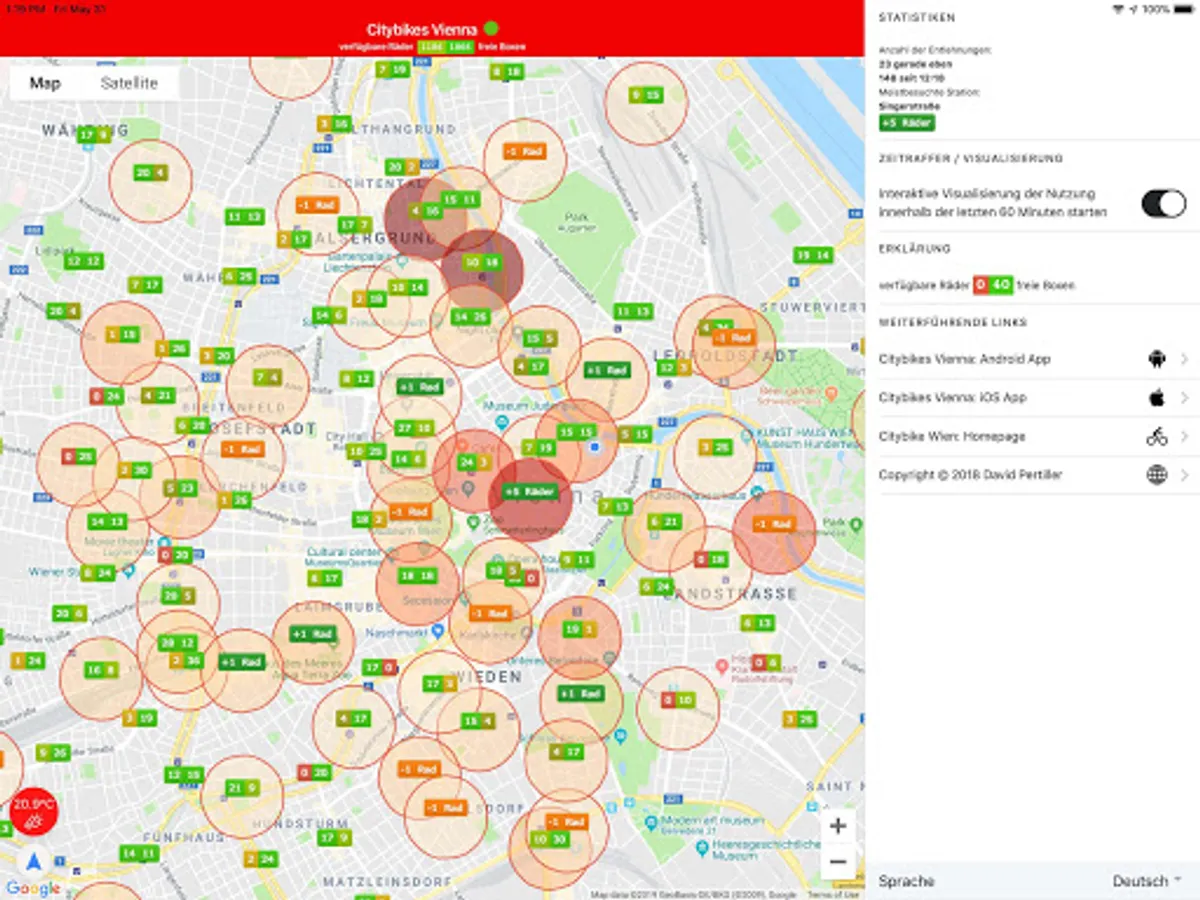This screenshot has width=1200, height=900.
Task: Select station marker showing 7 13
Action: [x=615, y=507]
